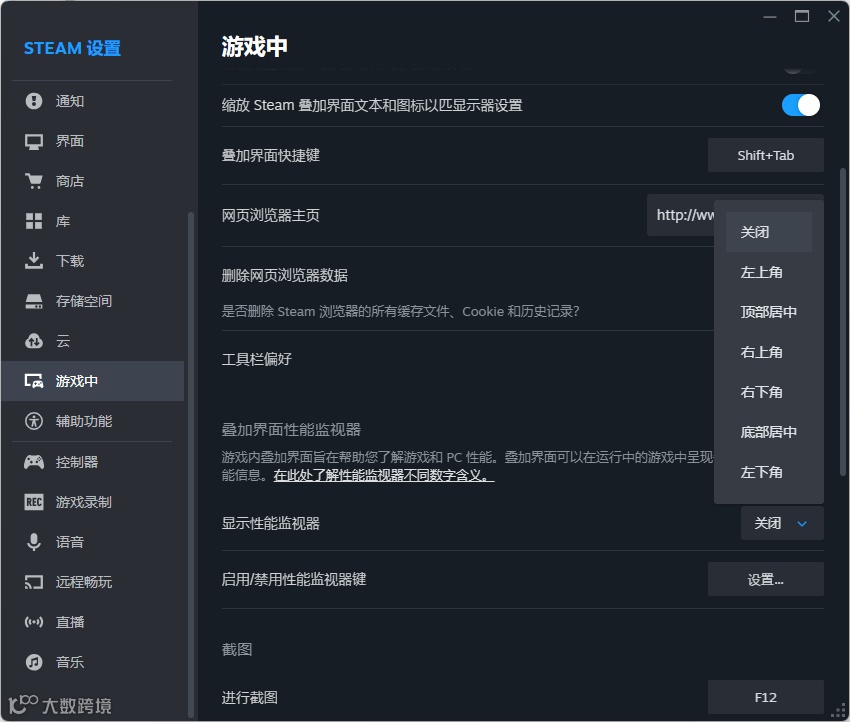This screenshot has width=850, height=722.
Task: Go to 商店 settings section
Action: (x=93, y=181)
